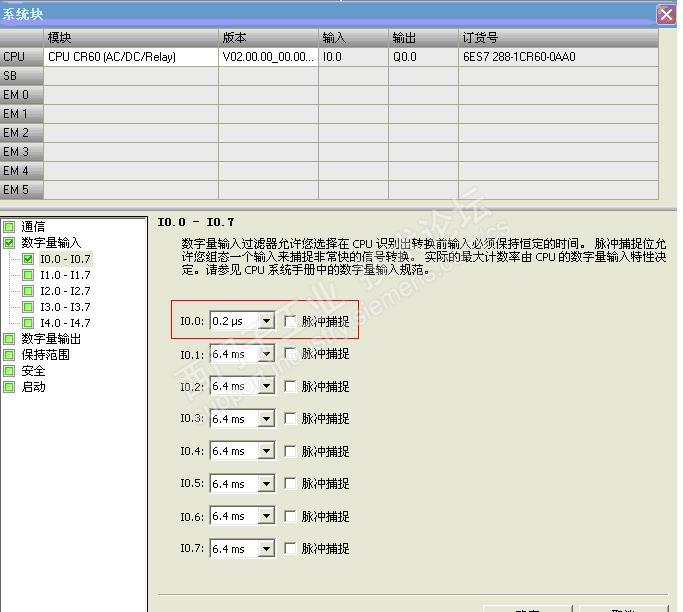Select the 数字量输入 tree node
The width and height of the screenshot is (683, 612).
point(51,243)
